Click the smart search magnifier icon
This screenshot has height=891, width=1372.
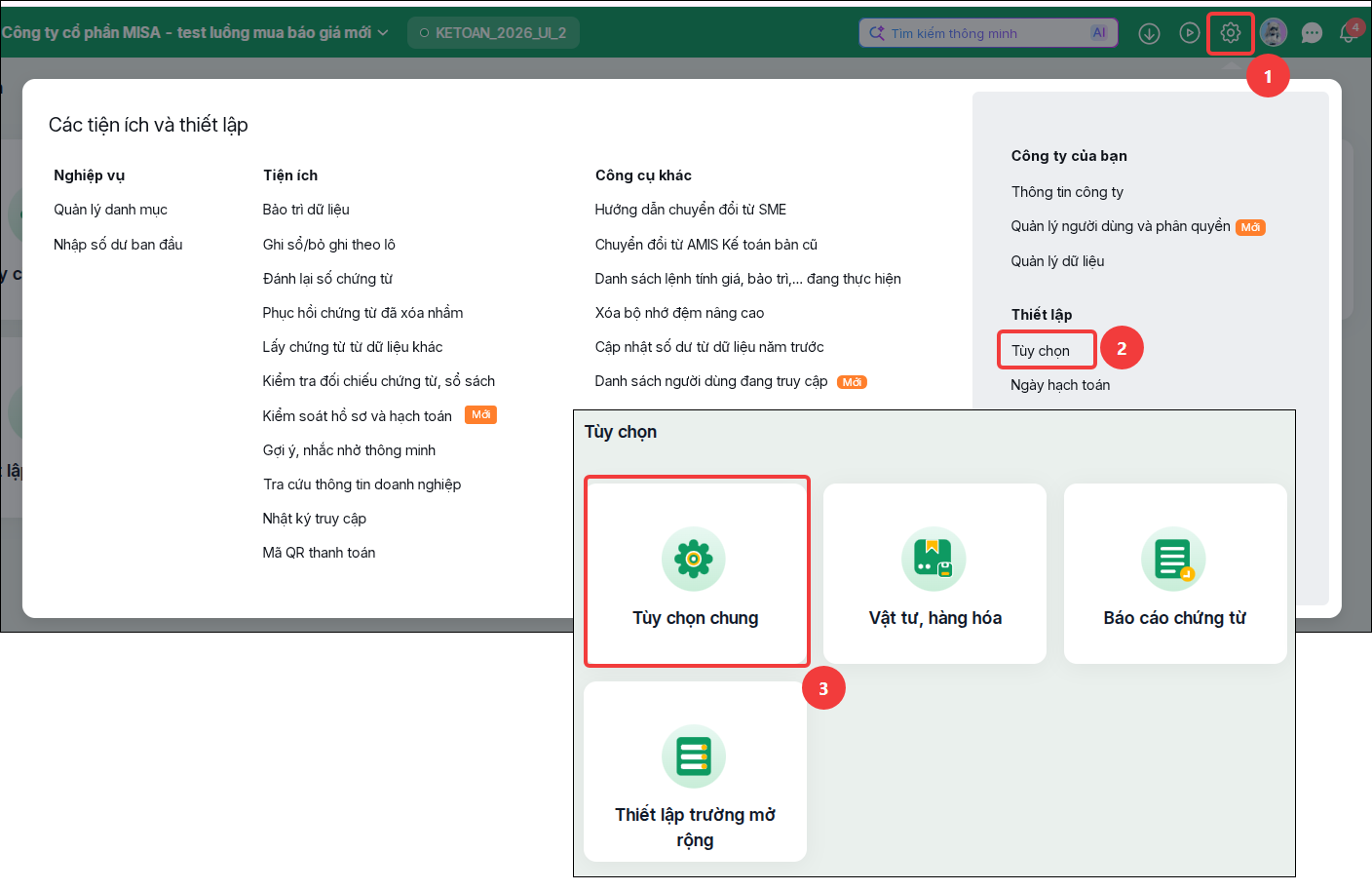coord(877,32)
